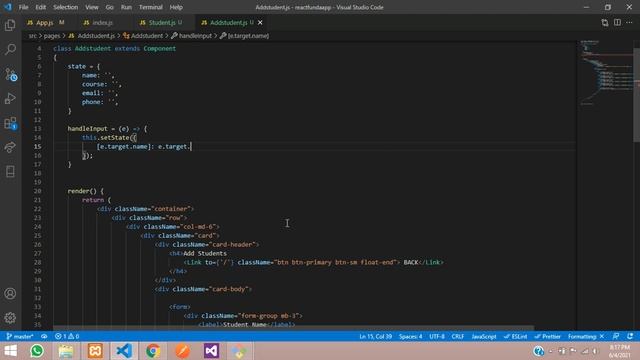Click the handleInput breadcrumb
This screenshot has width=640, height=360.
coord(191,36)
